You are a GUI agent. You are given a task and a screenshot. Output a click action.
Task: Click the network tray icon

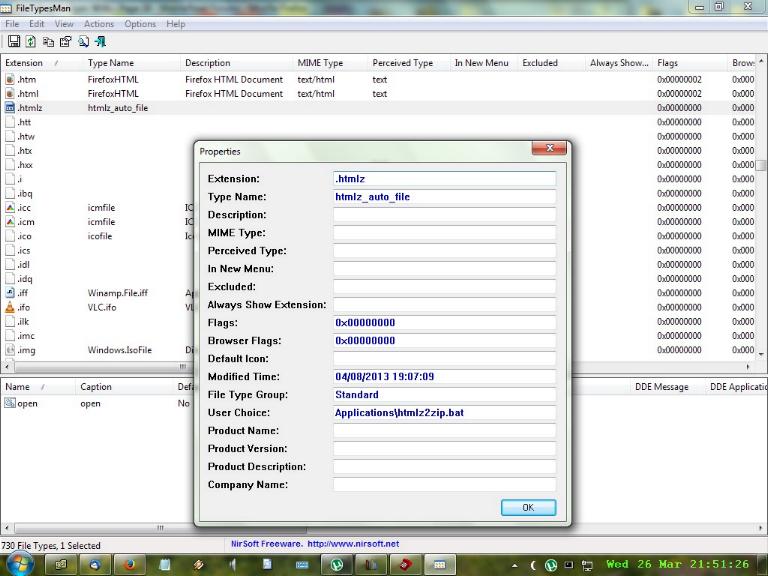pos(587,565)
